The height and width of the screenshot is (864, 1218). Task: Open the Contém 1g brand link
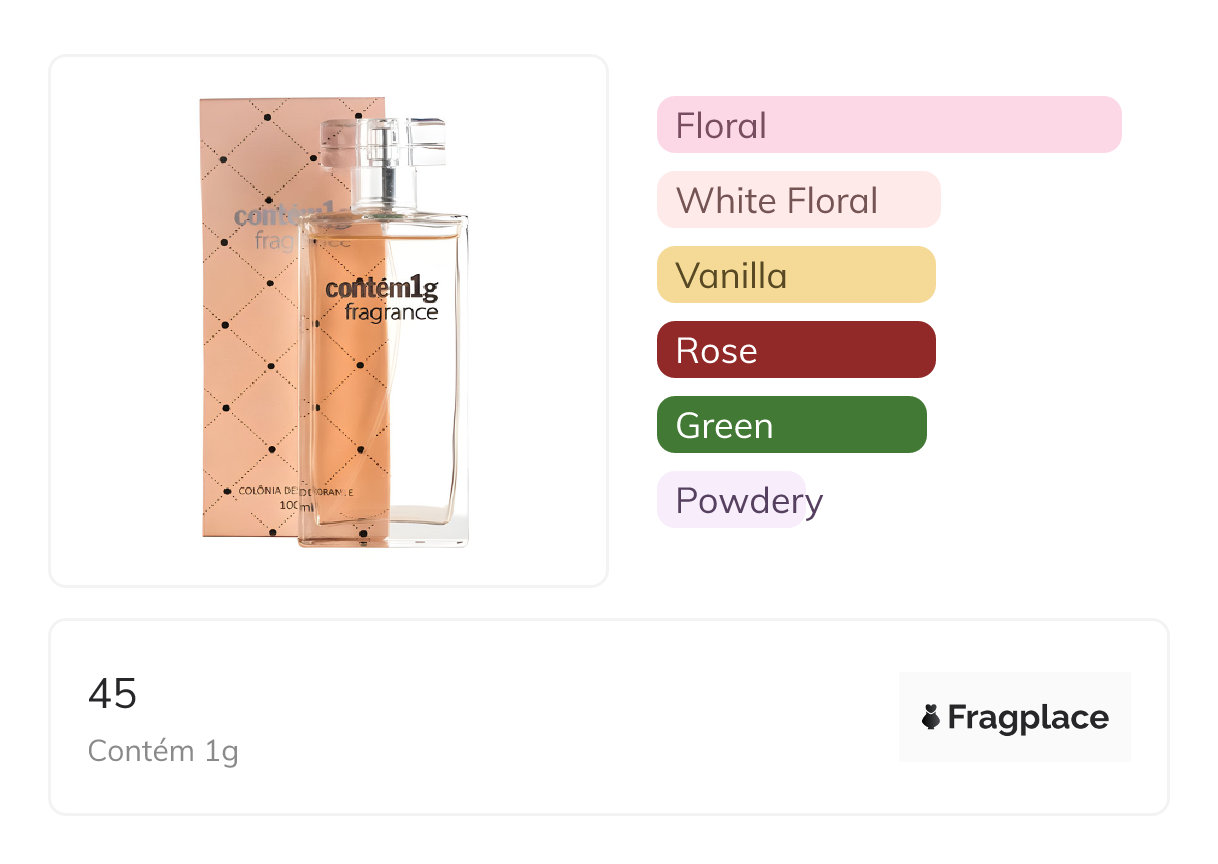[163, 750]
